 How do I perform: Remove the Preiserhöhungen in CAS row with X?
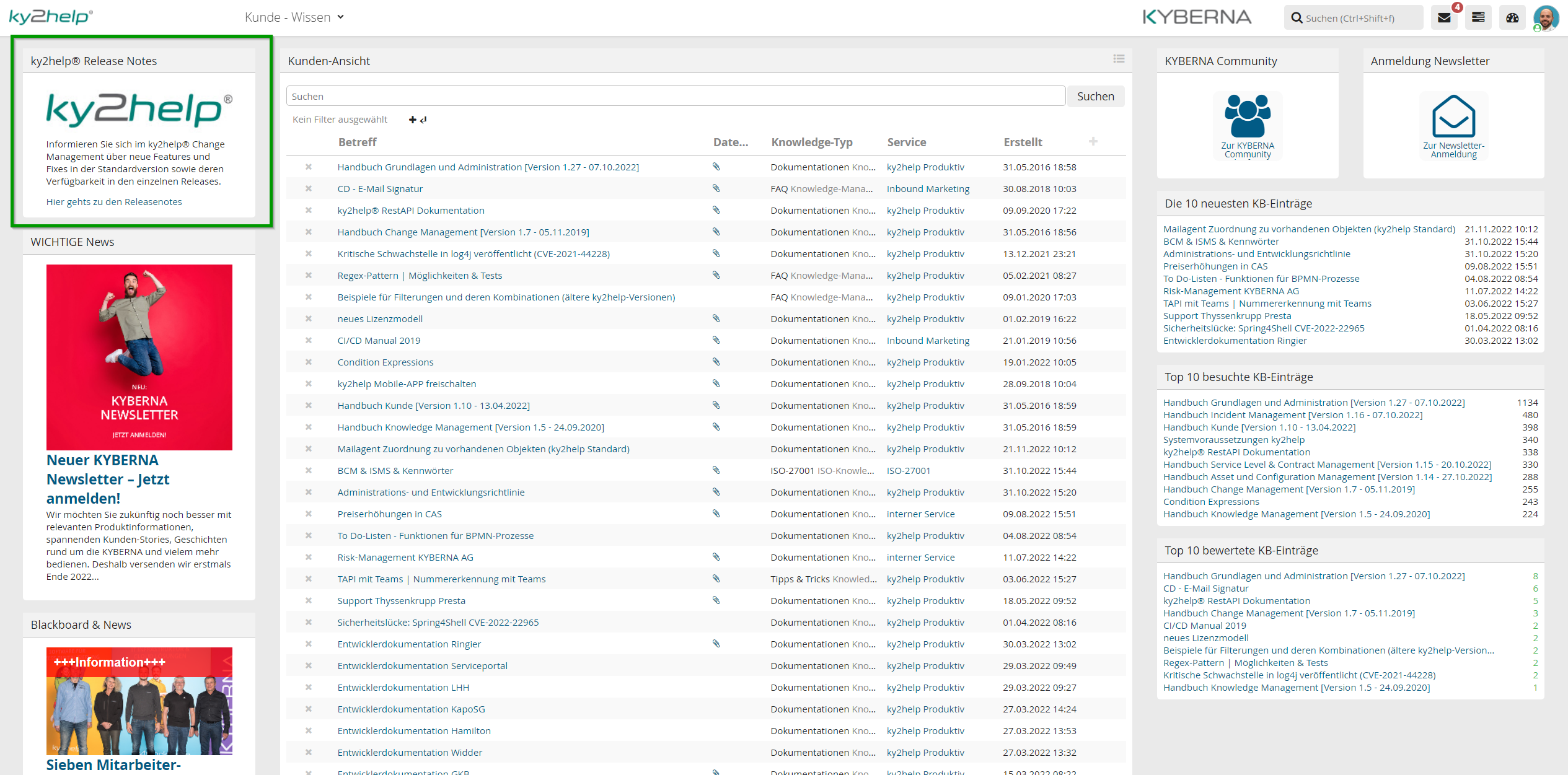(308, 514)
